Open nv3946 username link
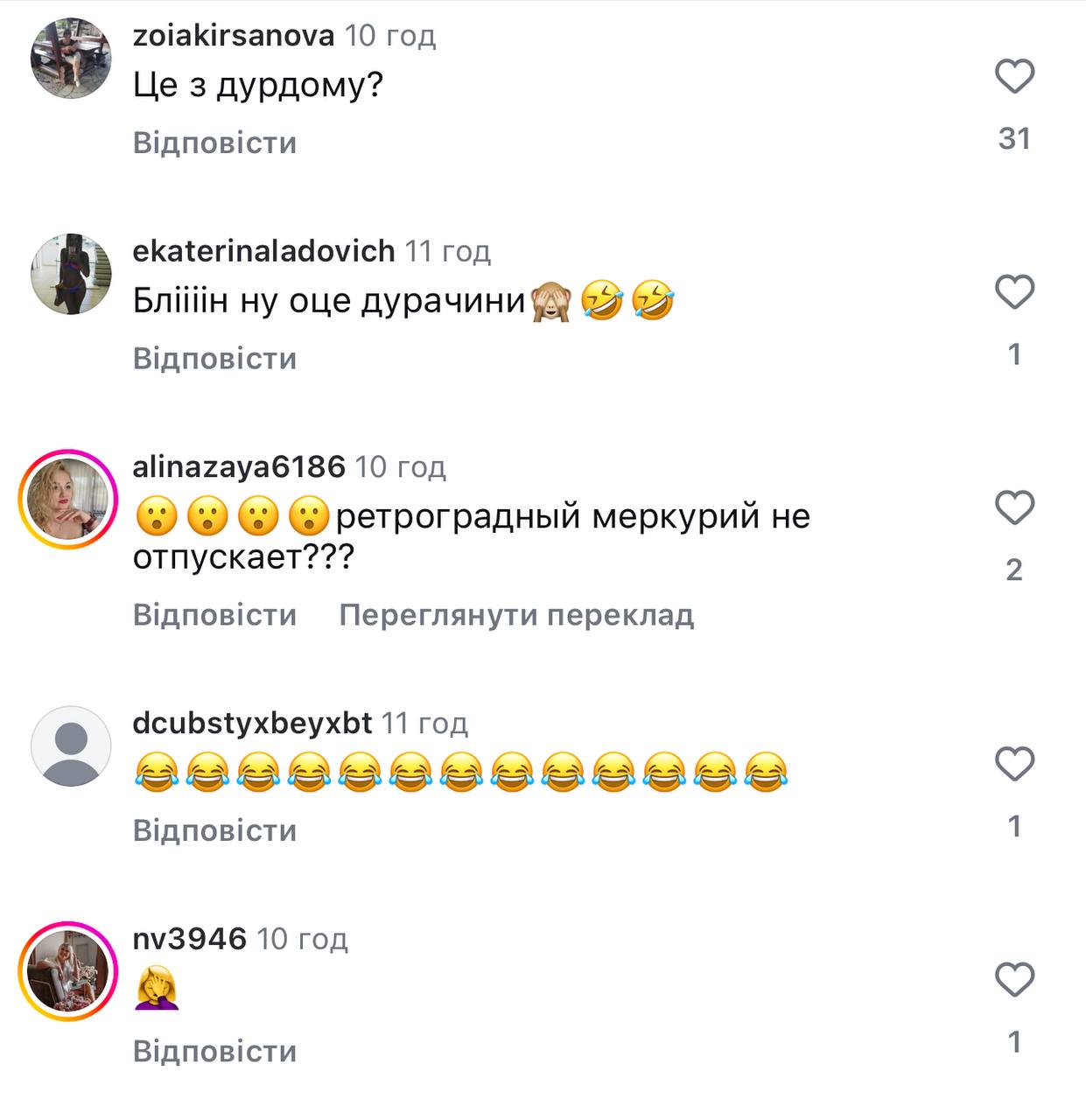Image resolution: width=1086 pixels, height=1120 pixels. [190, 938]
